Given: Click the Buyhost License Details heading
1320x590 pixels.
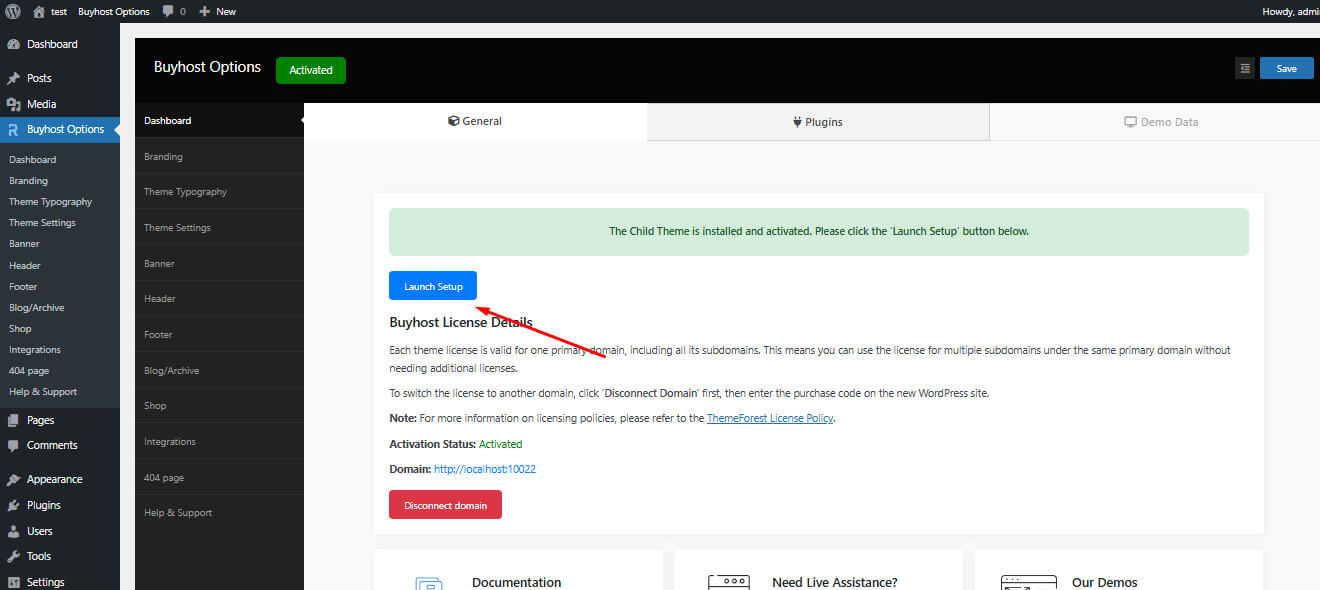Looking at the screenshot, I should (x=461, y=323).
